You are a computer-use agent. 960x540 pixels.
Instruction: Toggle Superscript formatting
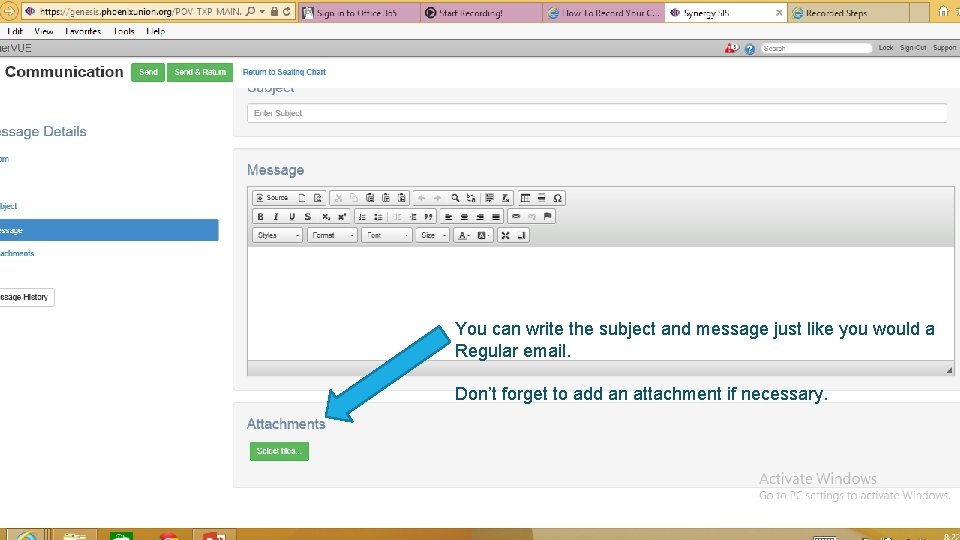[342, 217]
